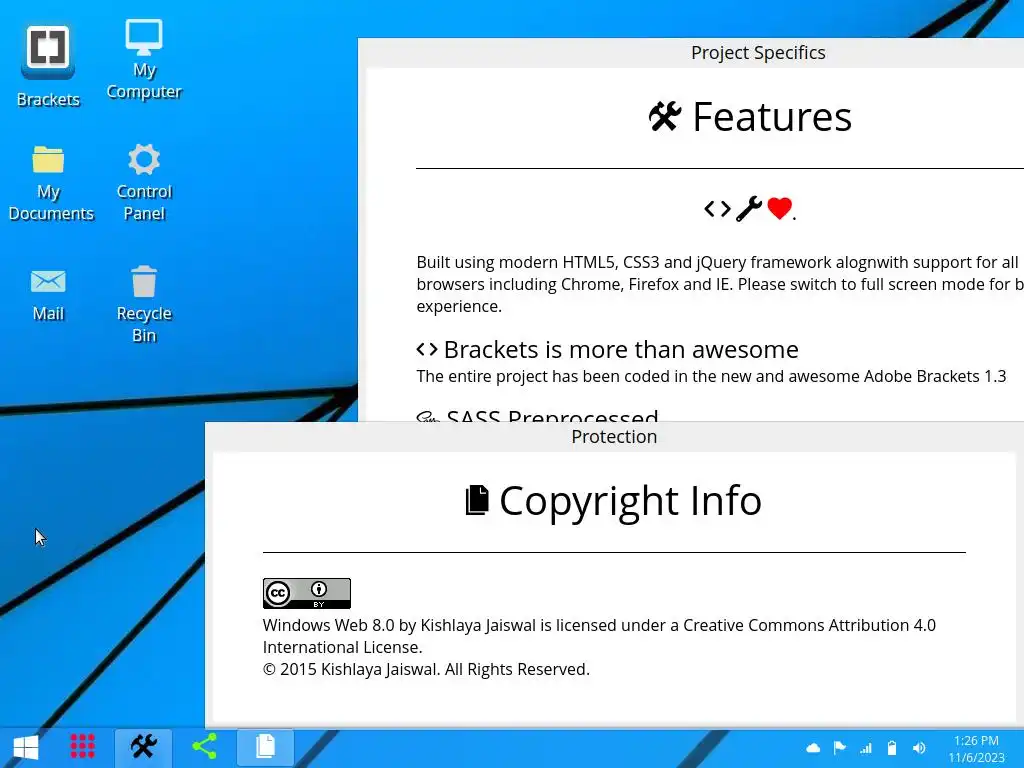Click the cloud icon in system tray

[813, 748]
